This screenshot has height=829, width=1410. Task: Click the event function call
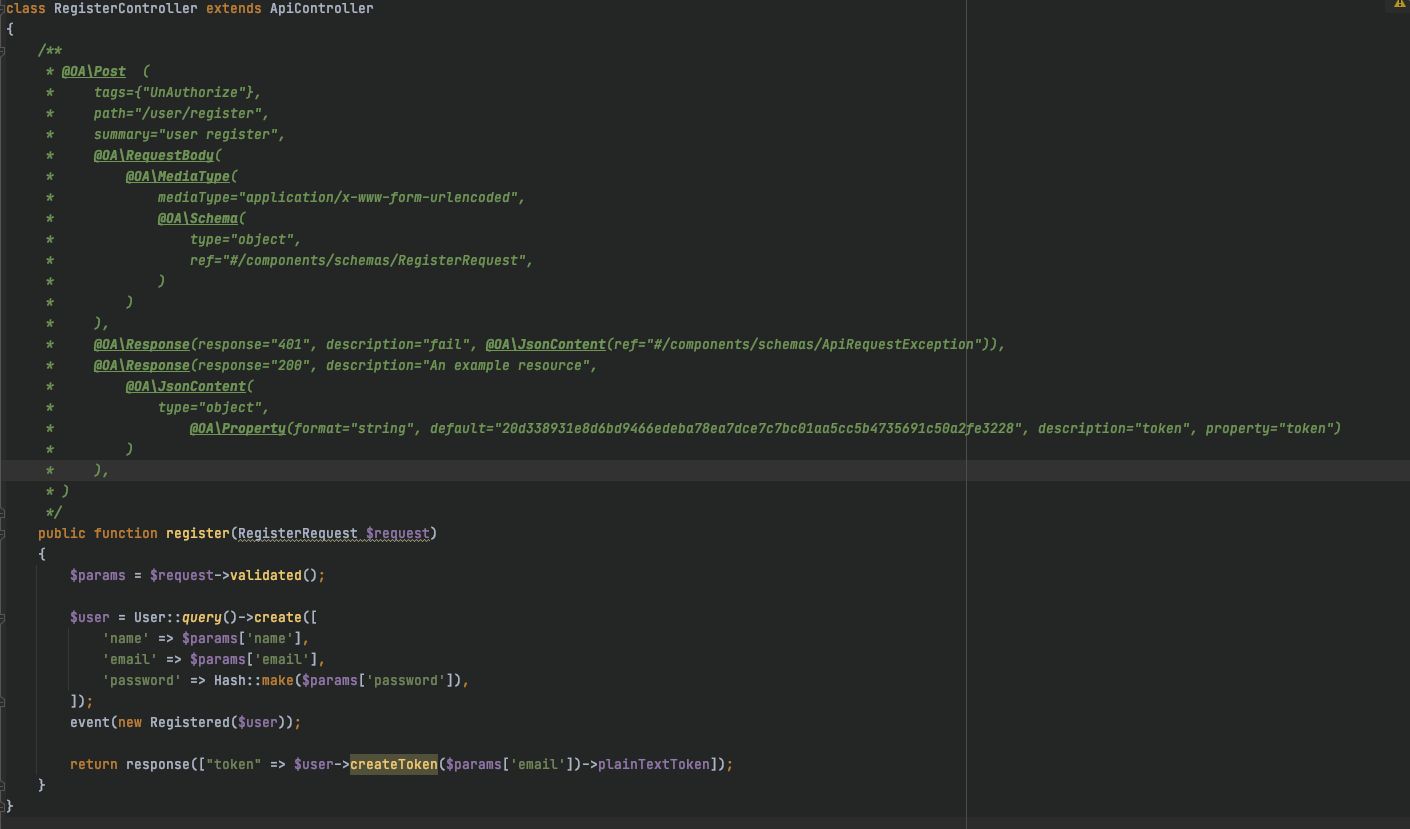click(x=90, y=722)
